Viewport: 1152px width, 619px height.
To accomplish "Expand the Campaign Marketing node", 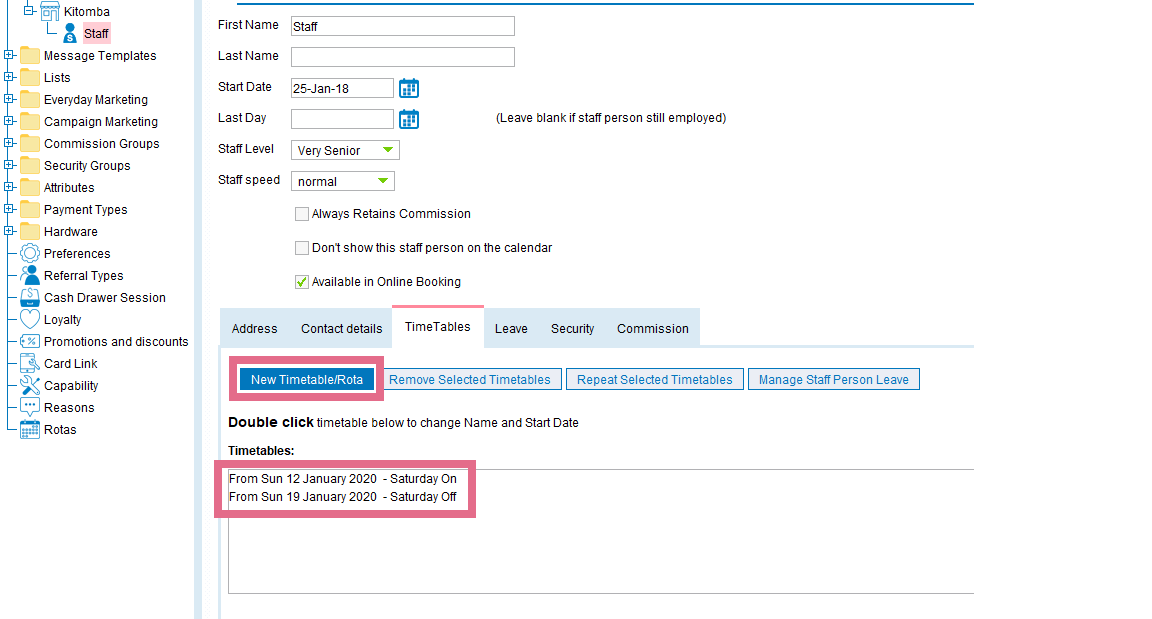I will [9, 121].
